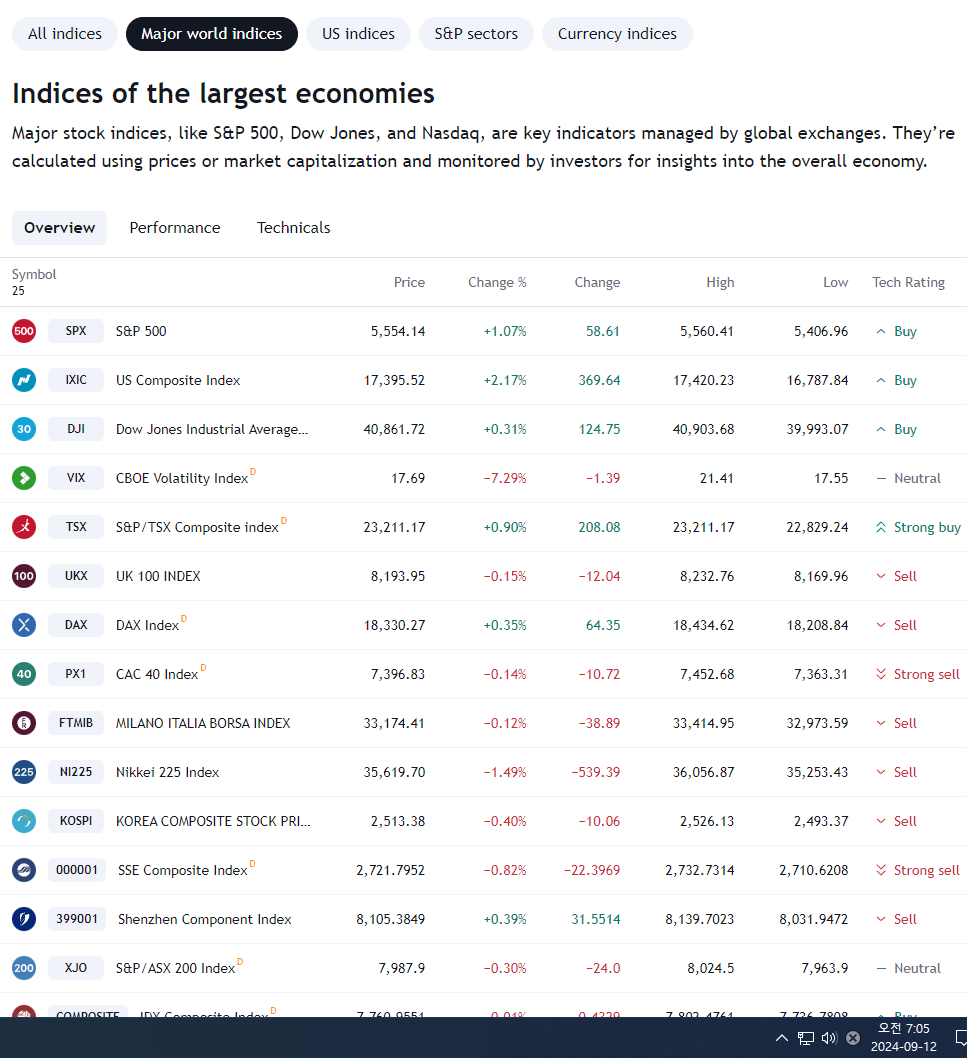Switch to the Technicals tab
The image size is (967, 1058).
coord(294,228)
